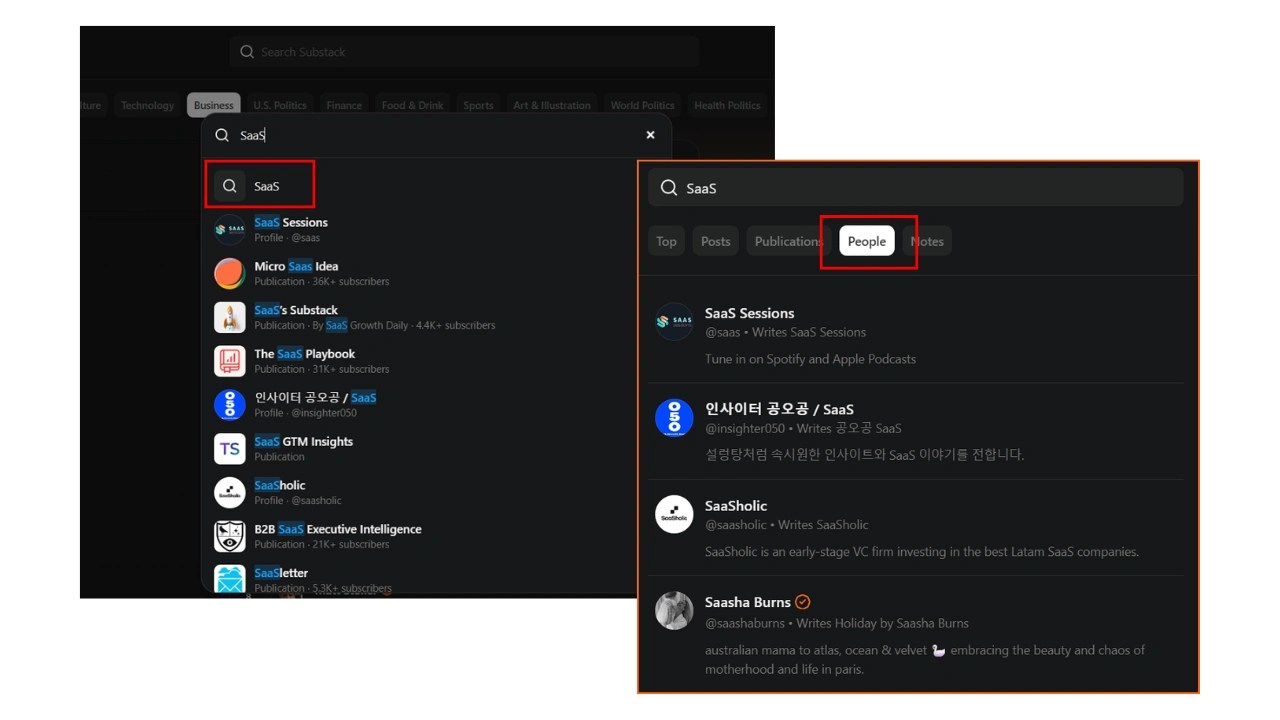Click '@saashaburns • Writes Holiday by Saasha Burns'
Screen dimensions: 1280x720
coord(836,623)
